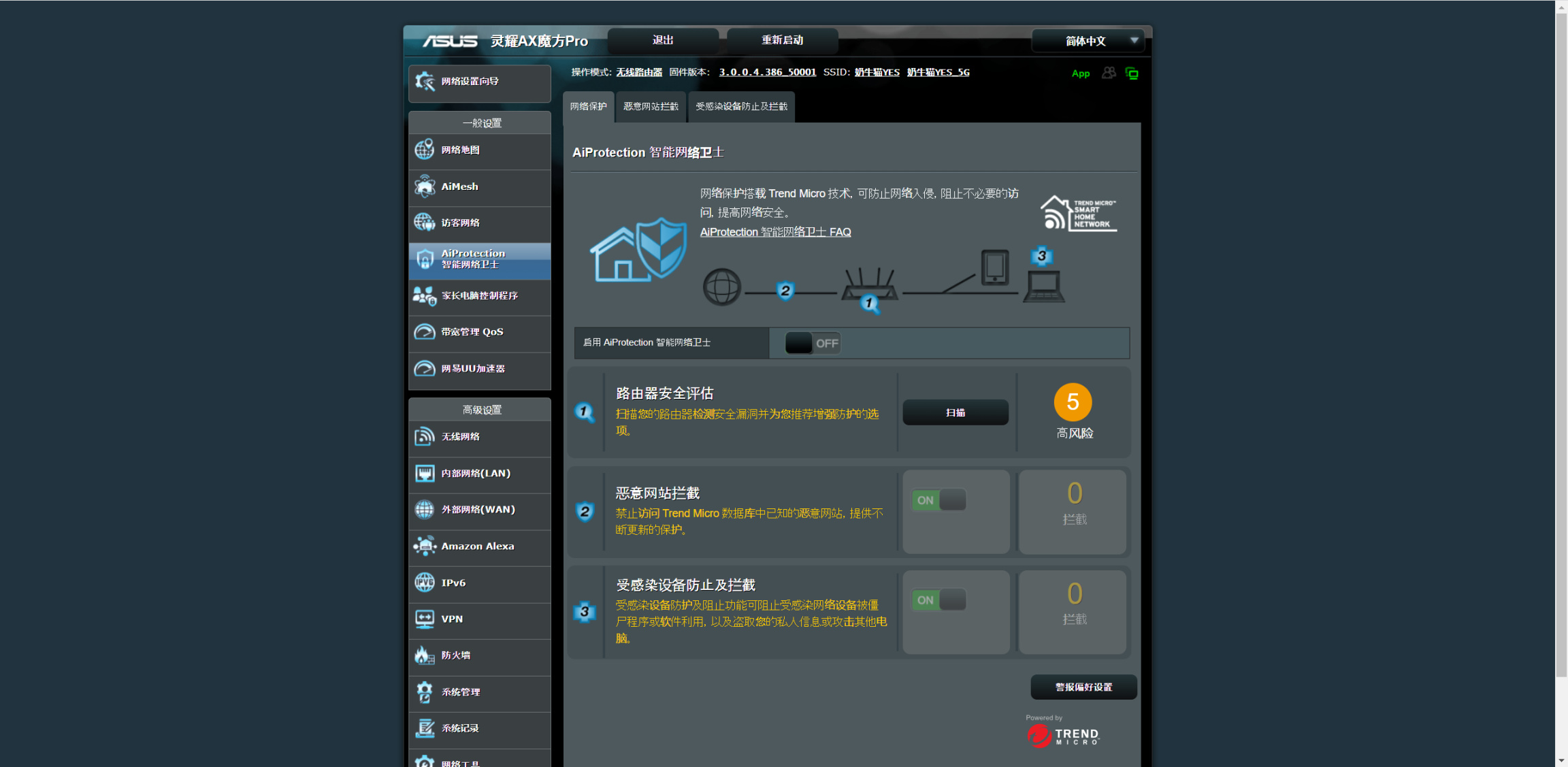Open the 简体中文 language dropdown
Viewport: 1568px width, 767px height.
point(1088,41)
